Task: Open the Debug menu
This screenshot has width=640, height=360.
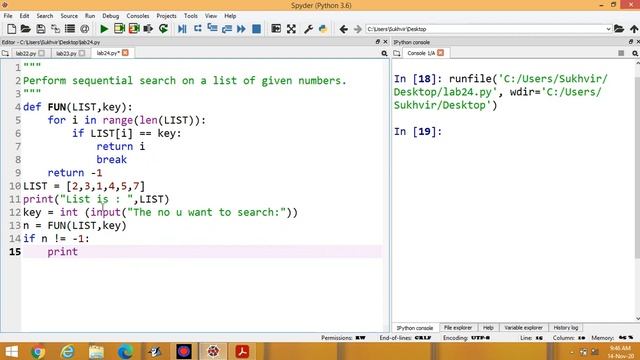Action: point(111,16)
